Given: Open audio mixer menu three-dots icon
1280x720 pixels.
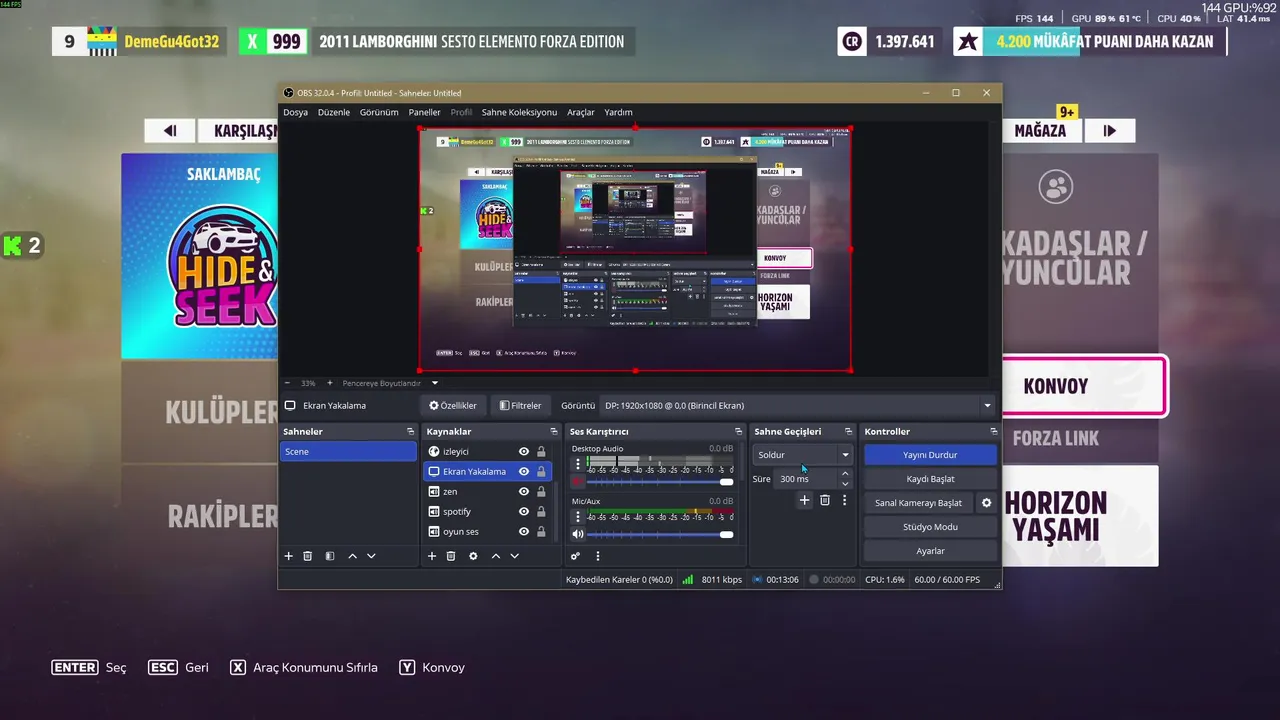Looking at the screenshot, I should [597, 556].
